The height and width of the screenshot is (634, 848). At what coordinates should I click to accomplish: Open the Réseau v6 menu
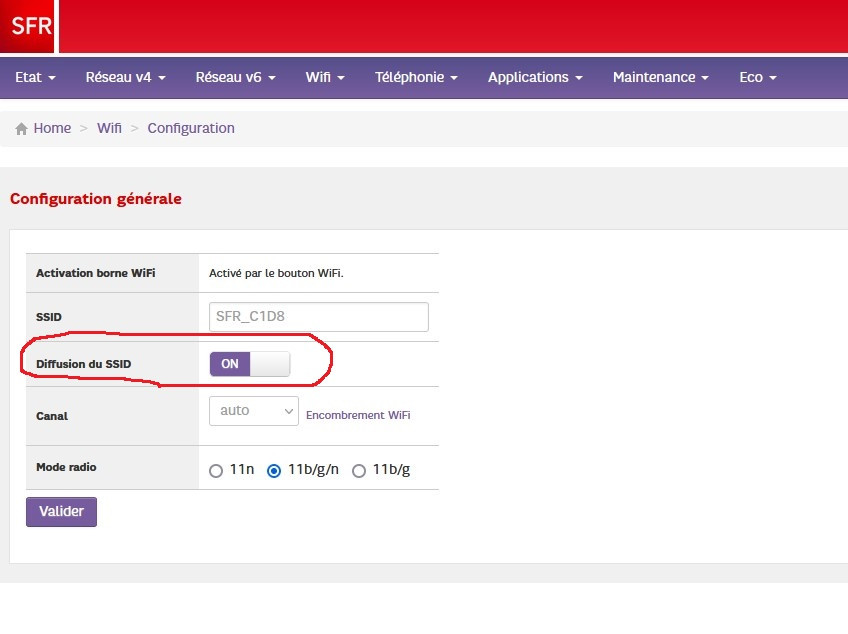[236, 77]
